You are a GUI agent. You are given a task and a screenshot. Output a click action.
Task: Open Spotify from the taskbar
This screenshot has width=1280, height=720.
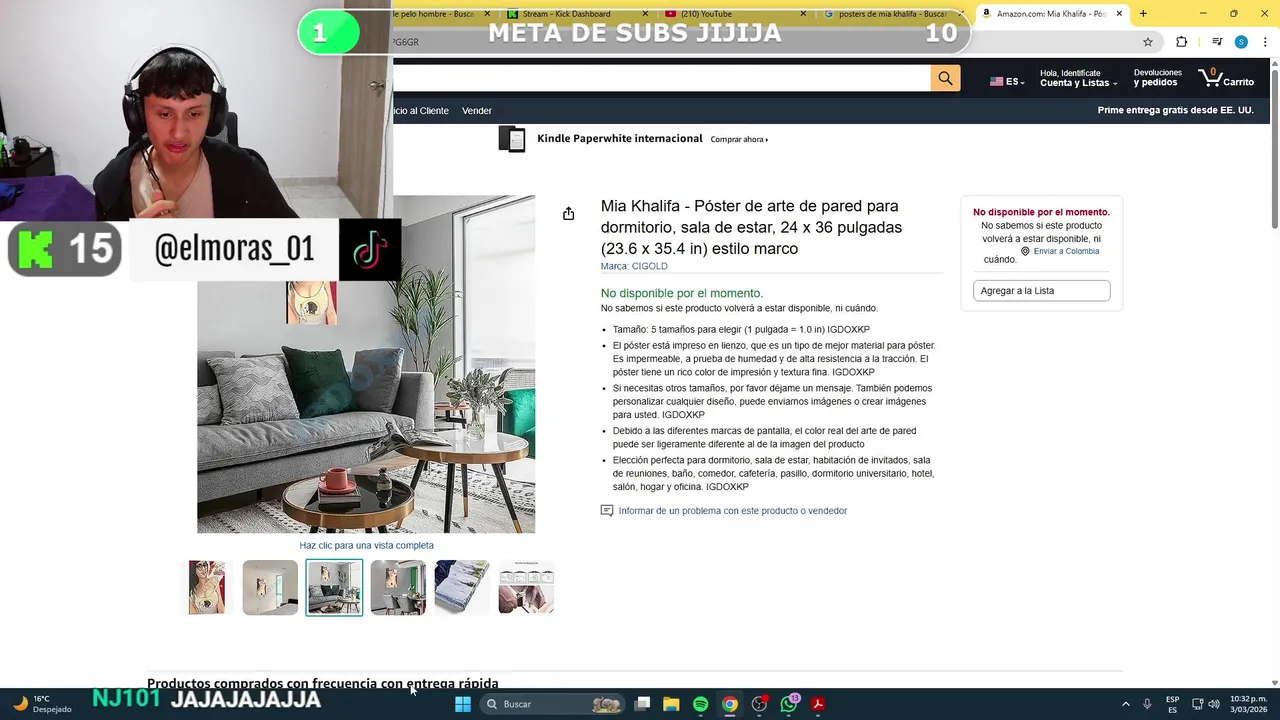(x=700, y=704)
